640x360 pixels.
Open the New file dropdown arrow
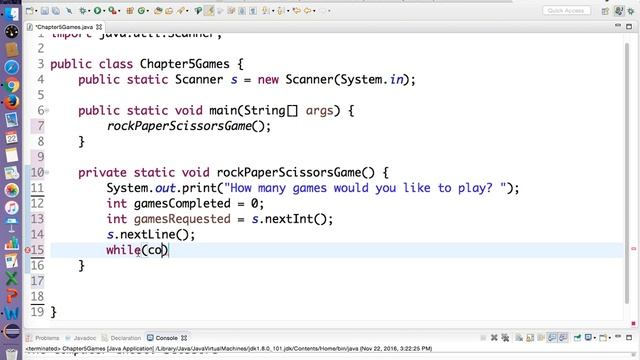pos(36,11)
